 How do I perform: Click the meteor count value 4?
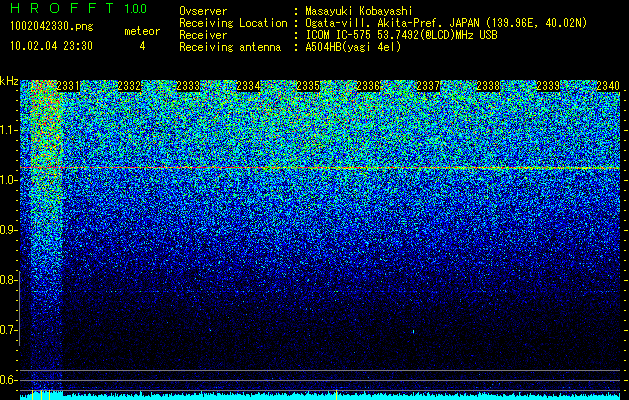(x=142, y=46)
